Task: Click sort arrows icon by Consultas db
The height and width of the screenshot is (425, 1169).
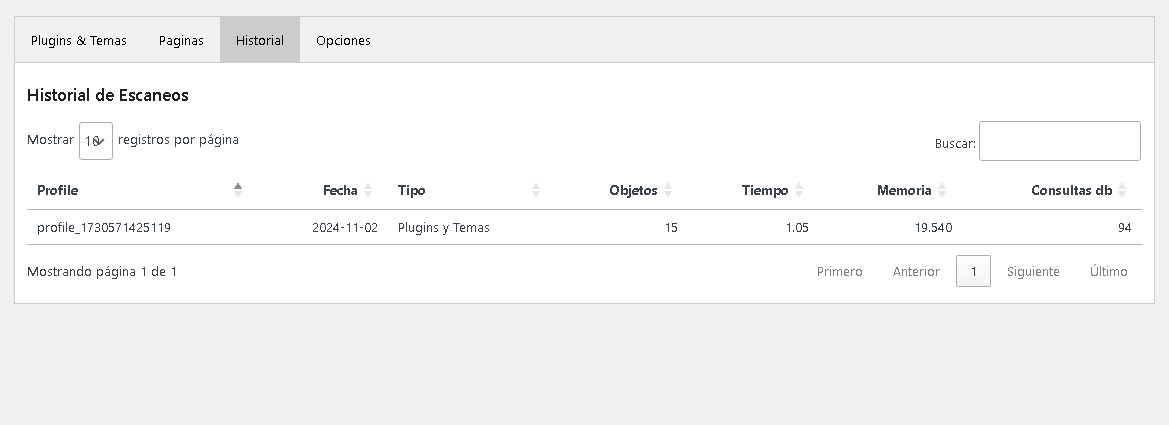Action: tap(1122, 190)
